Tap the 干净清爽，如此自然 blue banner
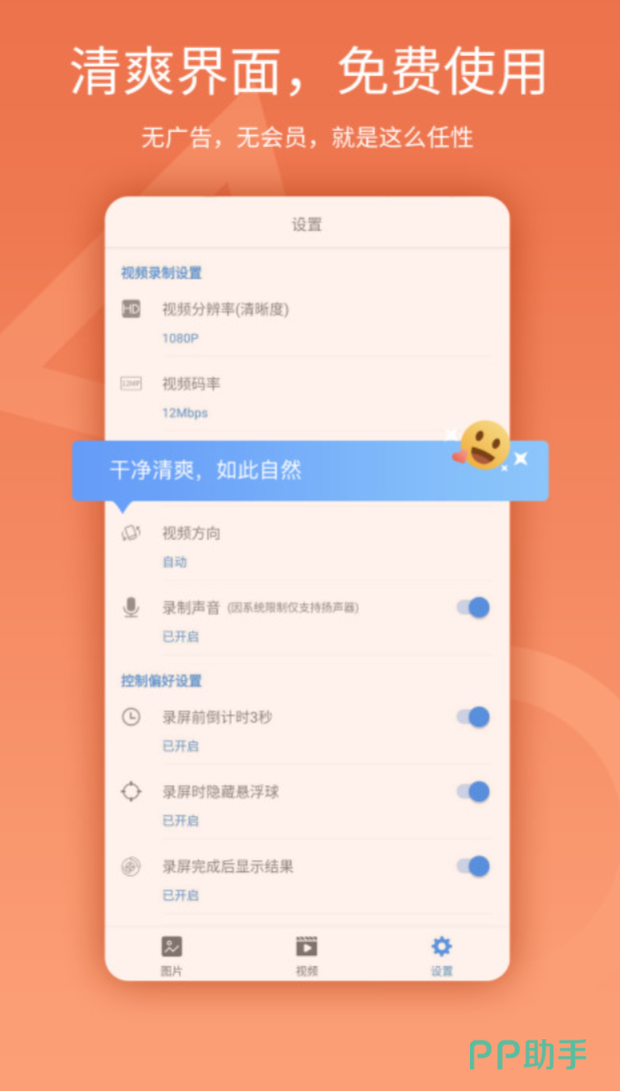Viewport: 620px width, 1091px height. tap(310, 471)
